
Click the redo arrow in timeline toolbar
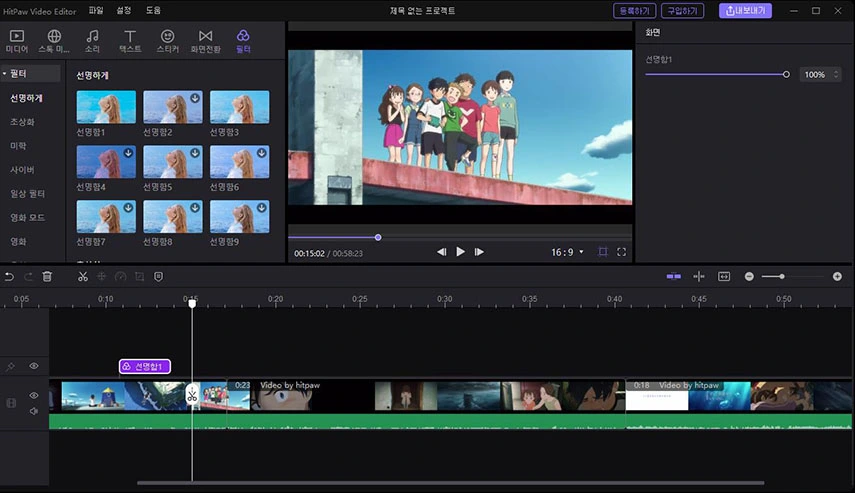(28, 276)
